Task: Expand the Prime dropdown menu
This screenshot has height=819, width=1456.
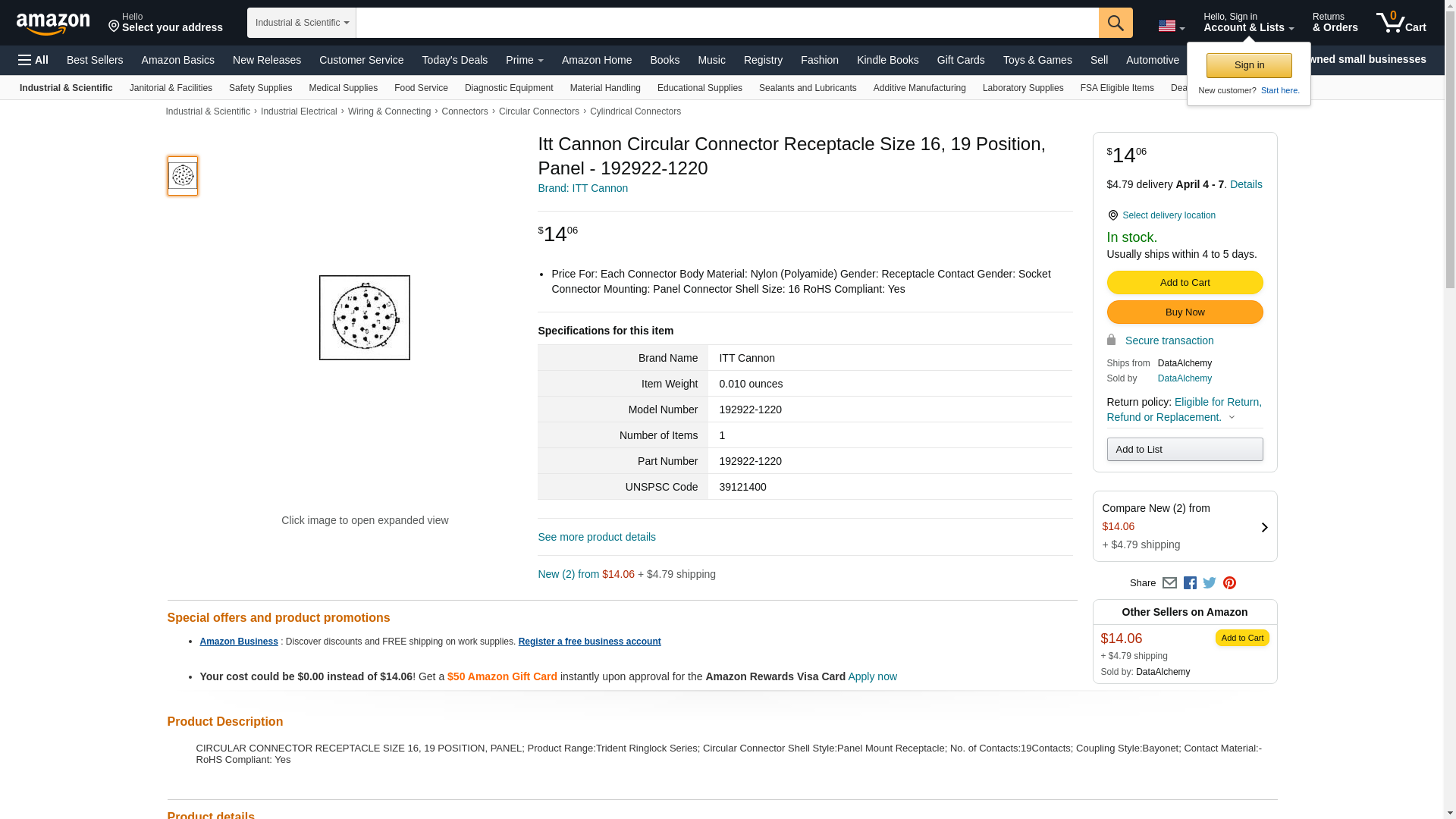Action: (524, 60)
